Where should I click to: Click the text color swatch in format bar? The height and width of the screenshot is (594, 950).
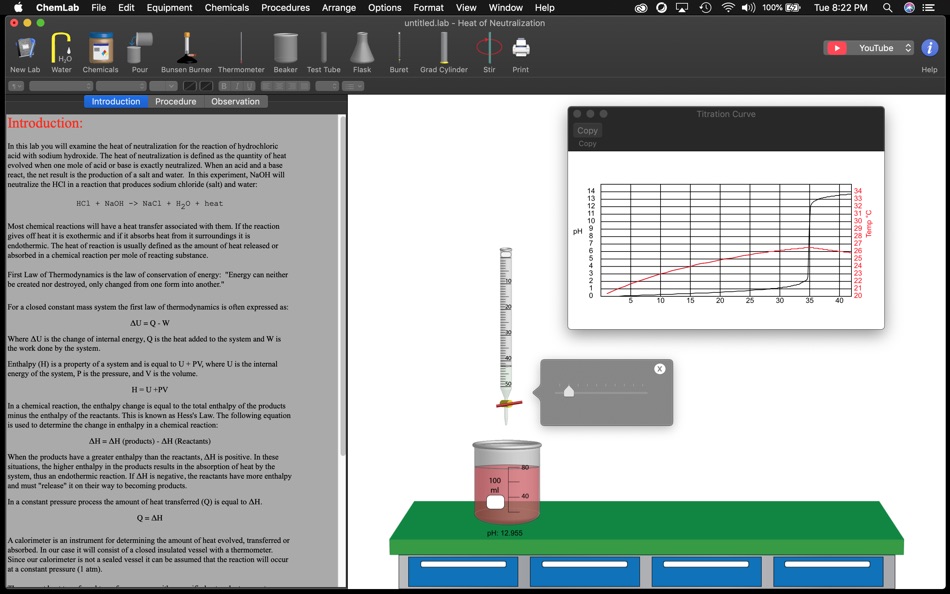tap(190, 86)
